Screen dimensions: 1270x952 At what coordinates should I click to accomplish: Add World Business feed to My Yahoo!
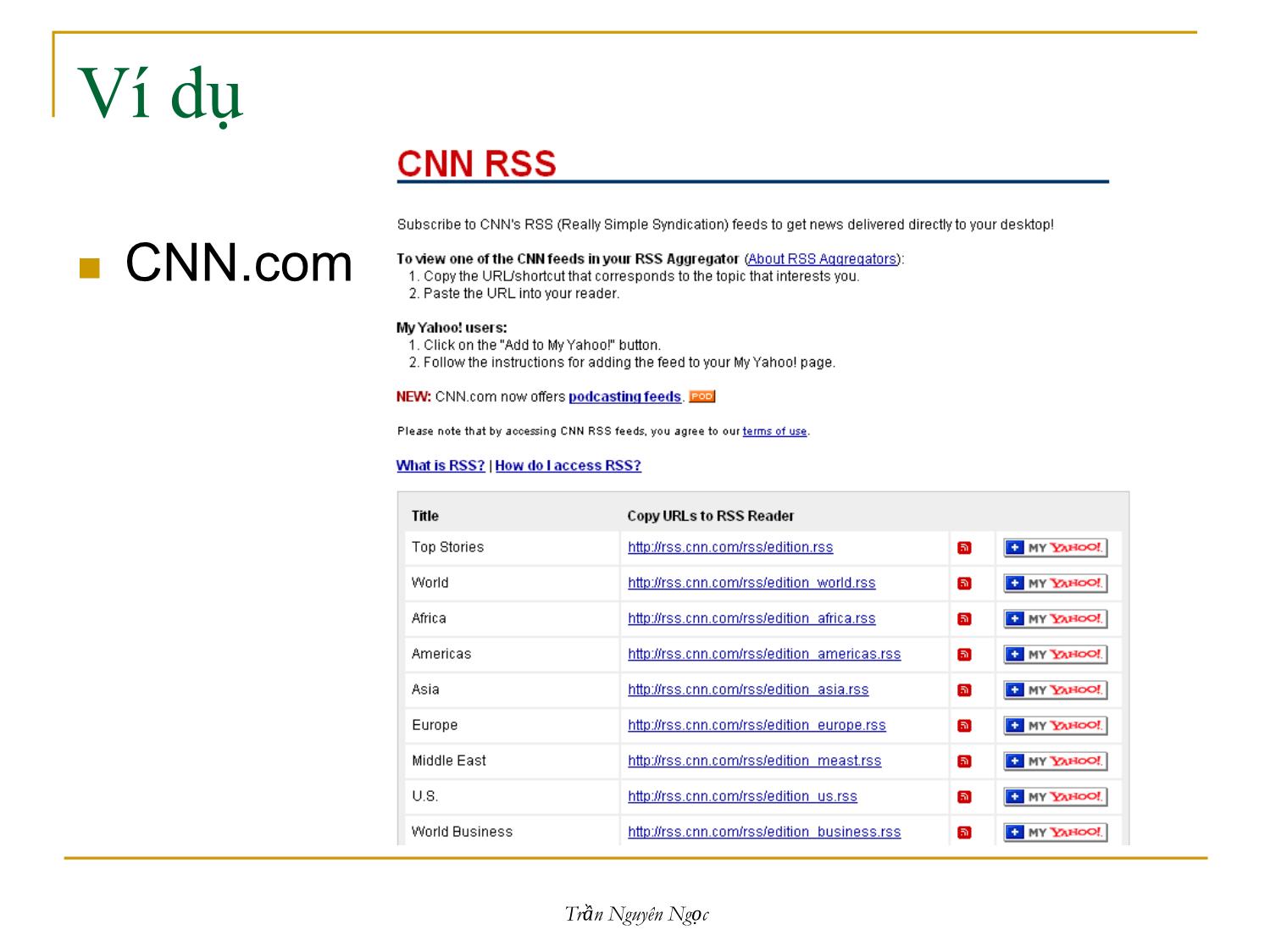coord(1056,833)
